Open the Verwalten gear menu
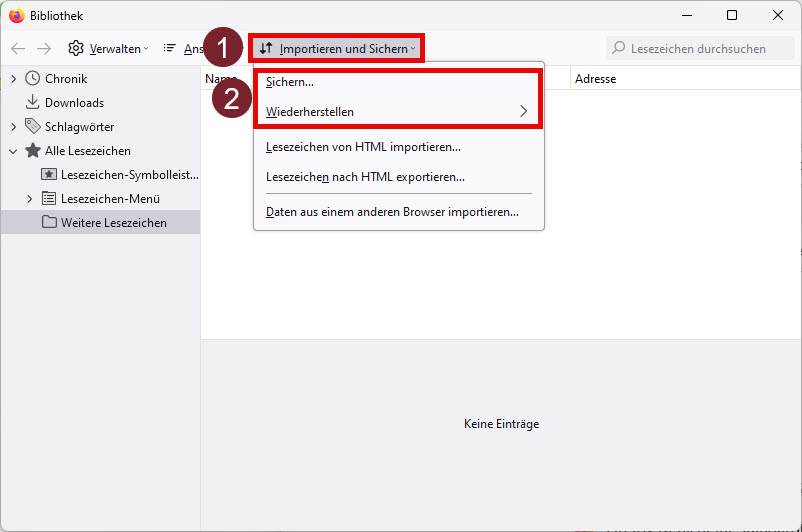 click(x=107, y=48)
